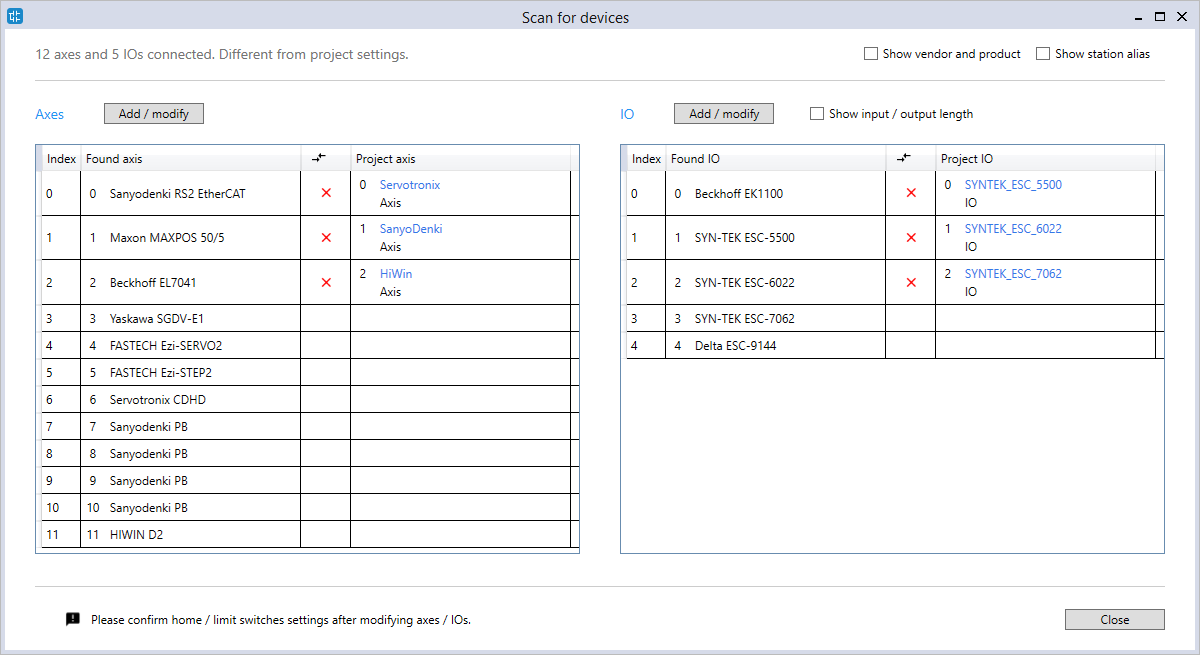Click the red X beside Beckhoff EK1100
The image size is (1200, 655).
coord(911,194)
